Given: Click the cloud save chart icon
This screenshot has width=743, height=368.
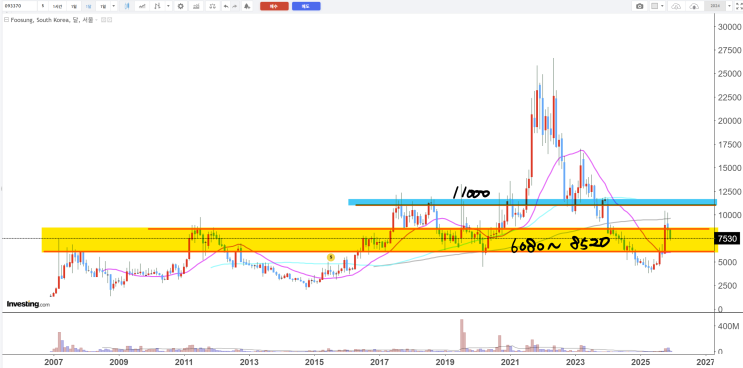Looking at the screenshot, I should pos(694,6).
